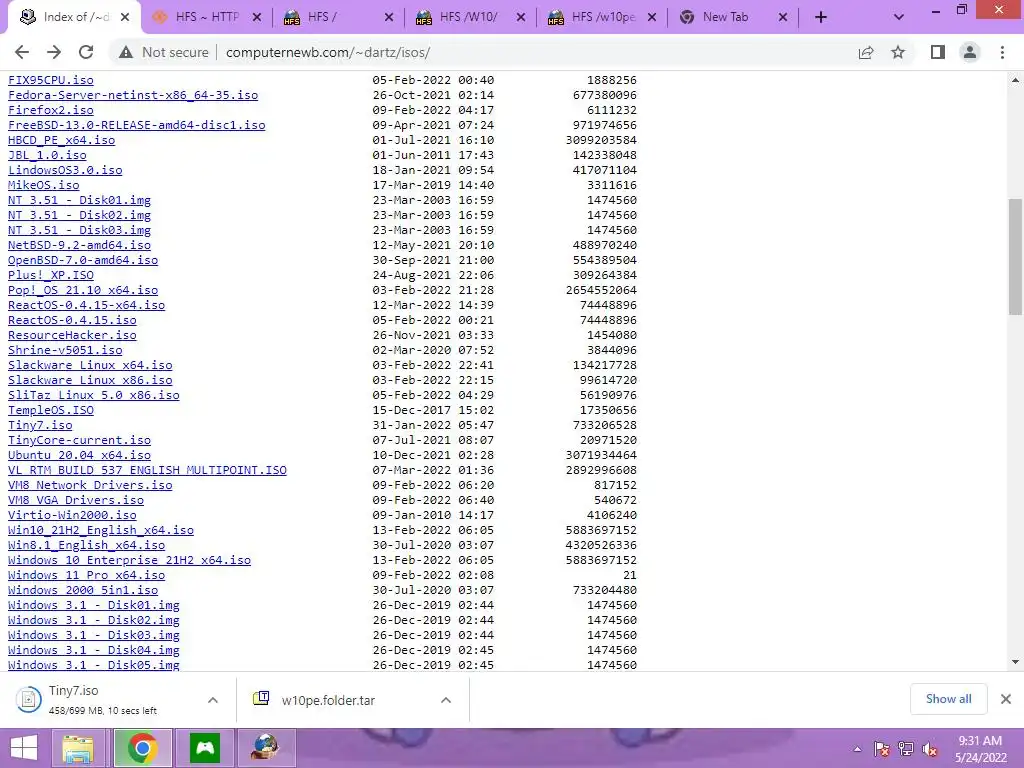Download ReactOS-0.4.15-x64.iso
1024x768 pixels.
pyautogui.click(x=86, y=305)
